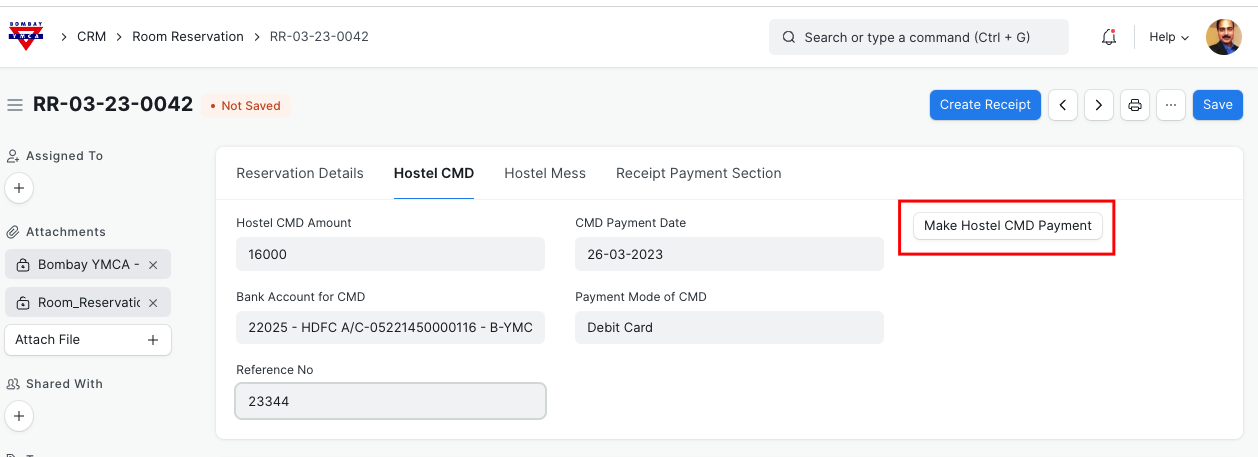
Task: Open the notifications bell
Action: click(x=1108, y=37)
